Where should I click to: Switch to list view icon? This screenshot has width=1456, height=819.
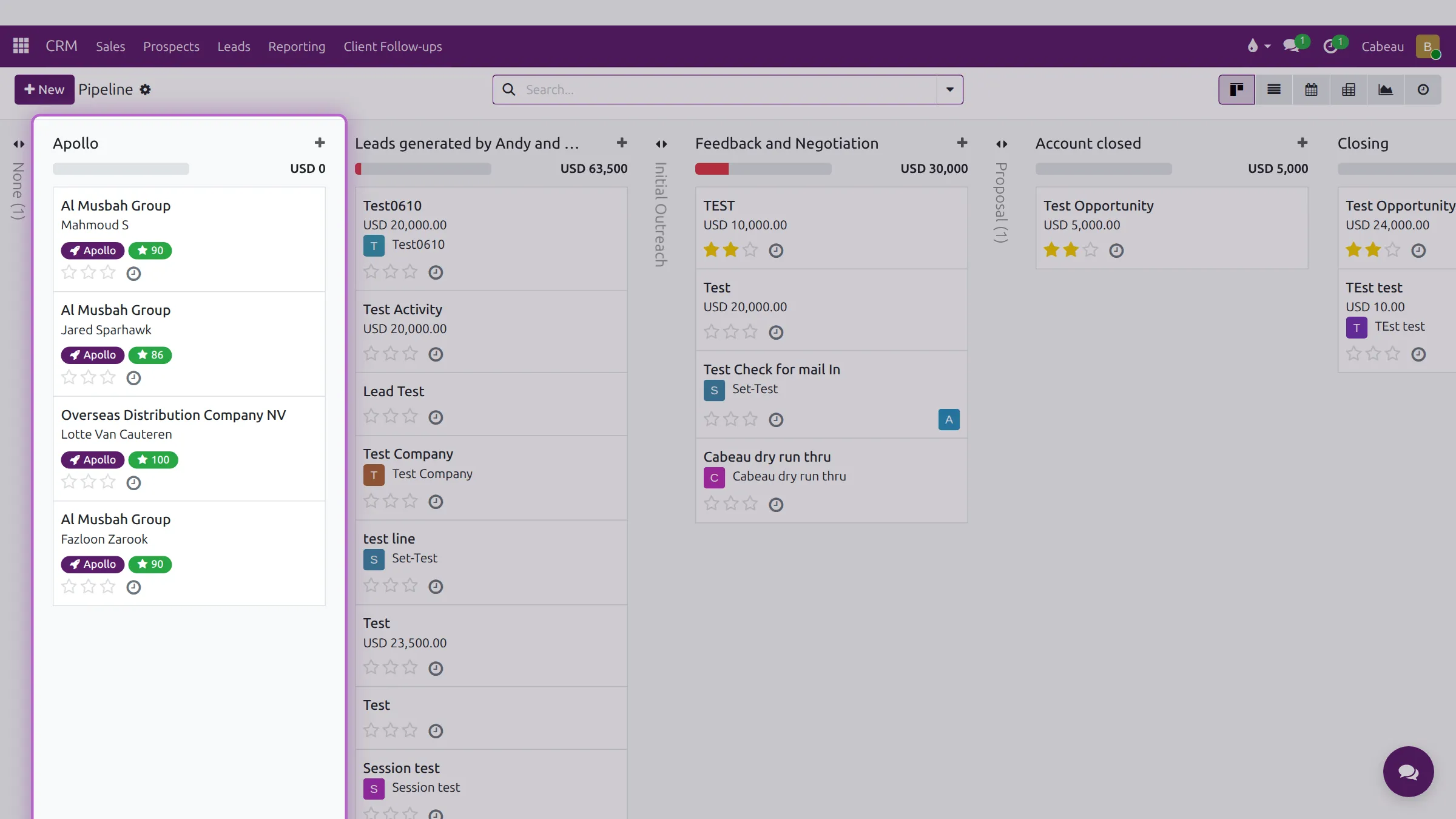pyautogui.click(x=1274, y=90)
